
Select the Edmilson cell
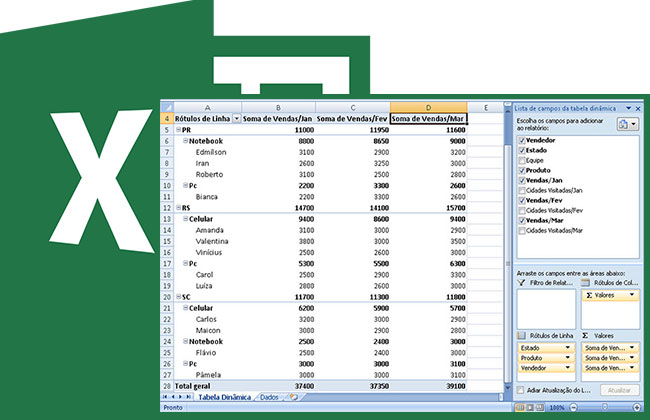[207, 152]
